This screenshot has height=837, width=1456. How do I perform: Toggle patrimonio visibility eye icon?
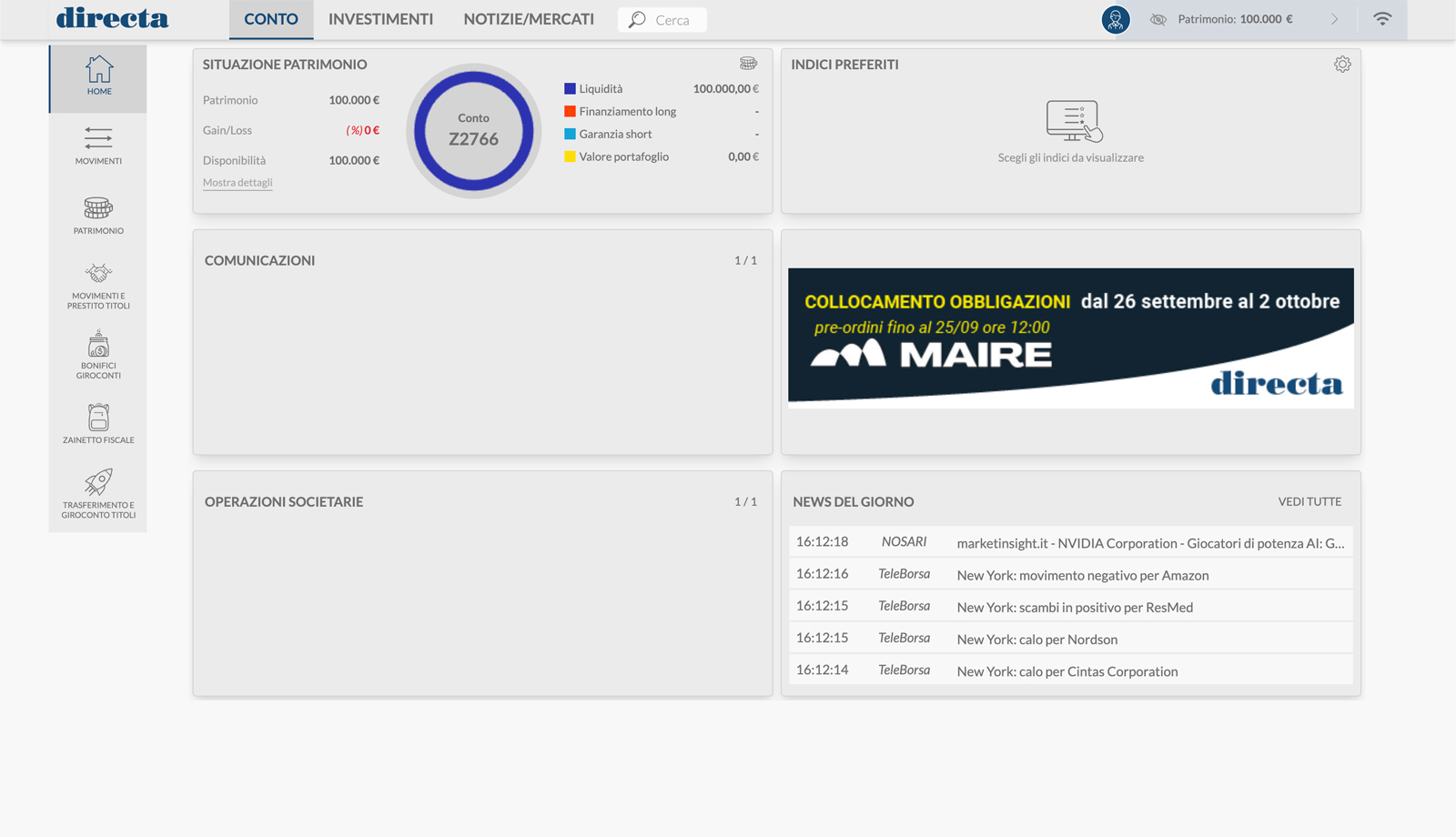tap(1158, 19)
